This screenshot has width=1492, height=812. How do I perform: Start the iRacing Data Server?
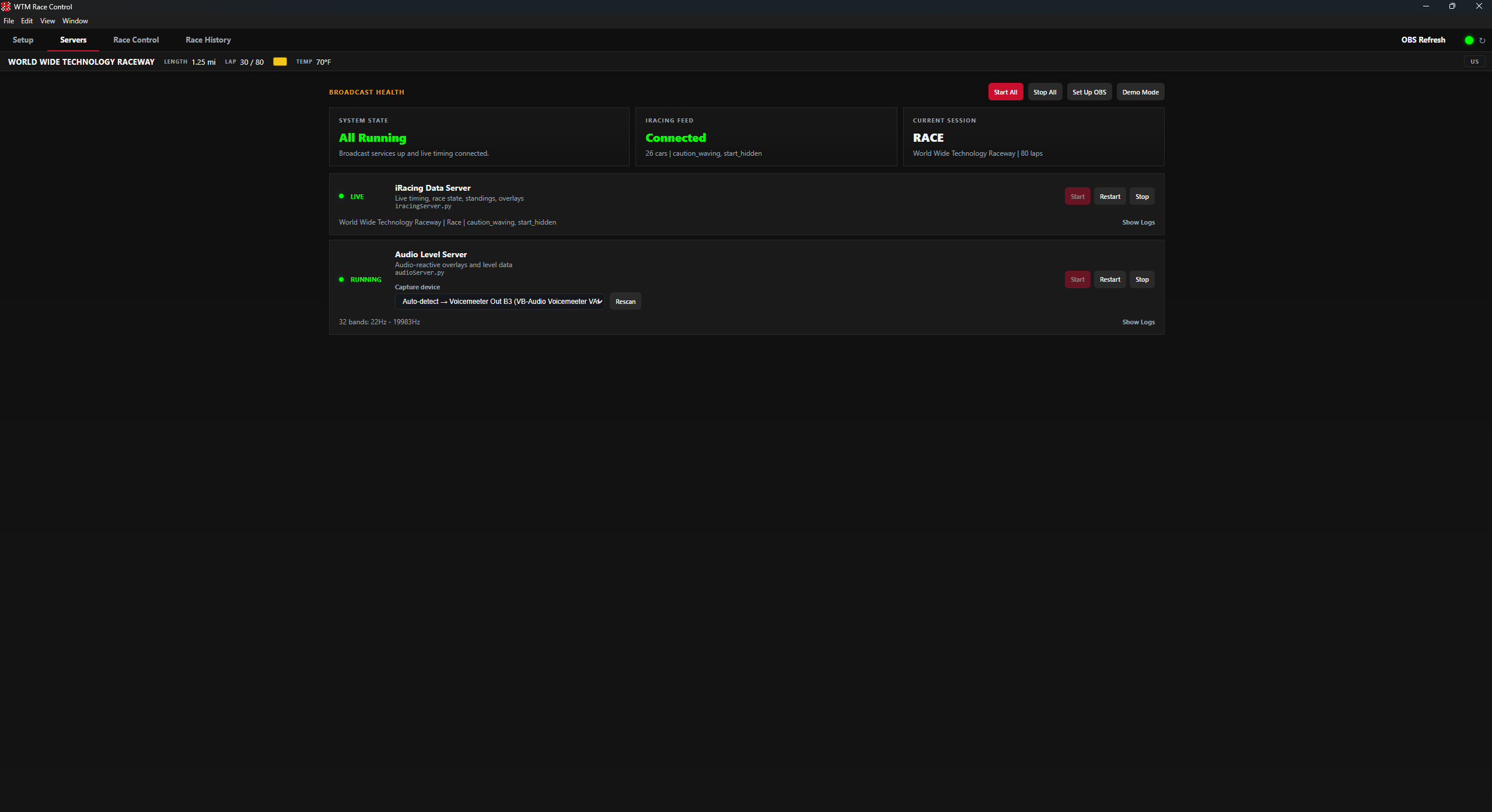point(1078,197)
